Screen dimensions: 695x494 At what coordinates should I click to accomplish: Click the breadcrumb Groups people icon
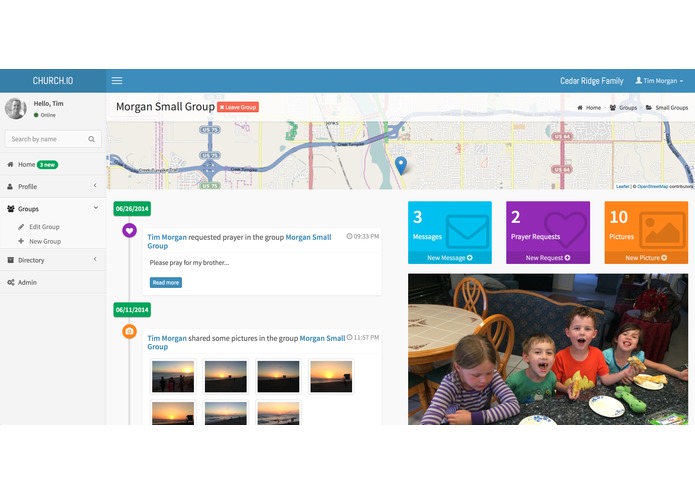pyautogui.click(x=613, y=108)
